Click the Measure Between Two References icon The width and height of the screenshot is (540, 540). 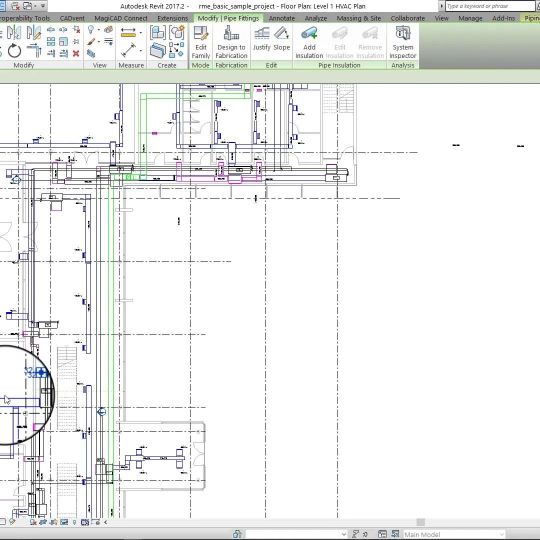[x=128, y=50]
